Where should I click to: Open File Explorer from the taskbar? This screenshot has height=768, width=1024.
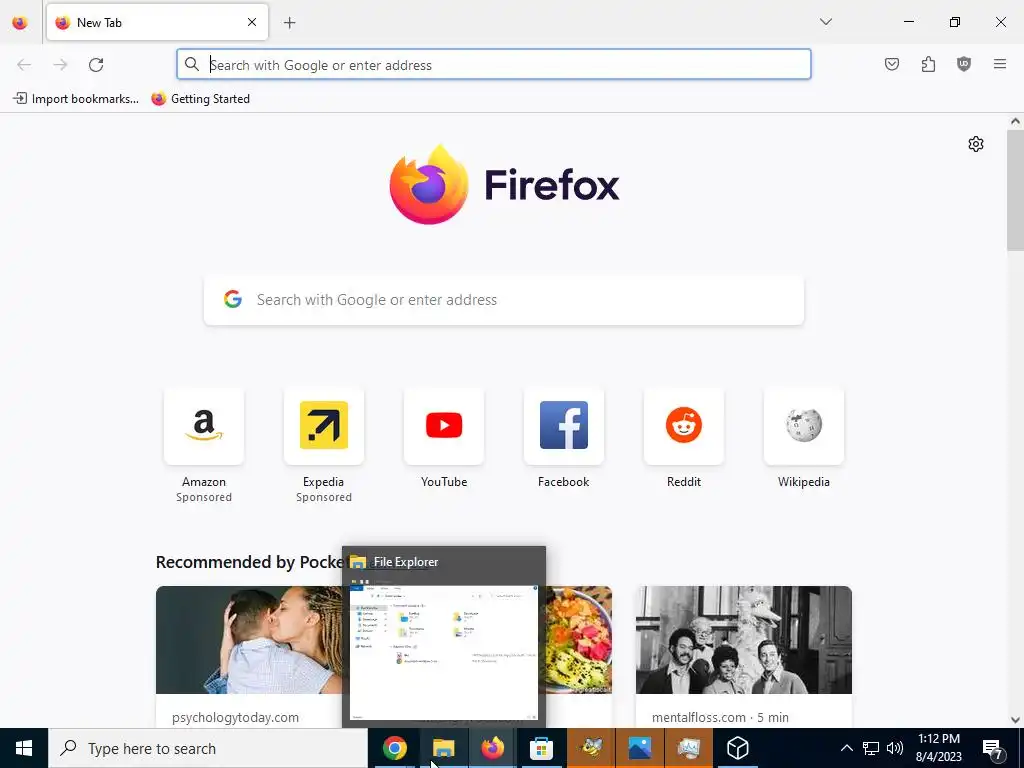coord(443,748)
